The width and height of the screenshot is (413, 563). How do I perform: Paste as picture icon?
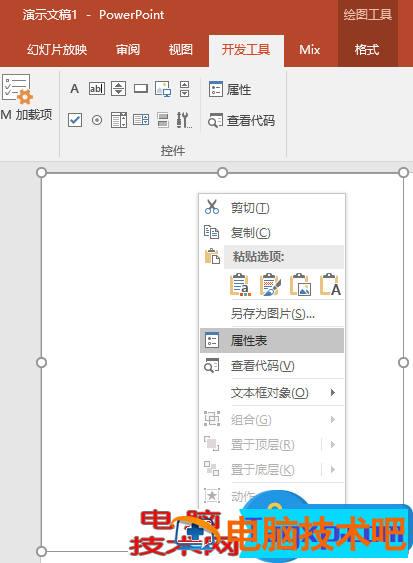[x=300, y=285]
